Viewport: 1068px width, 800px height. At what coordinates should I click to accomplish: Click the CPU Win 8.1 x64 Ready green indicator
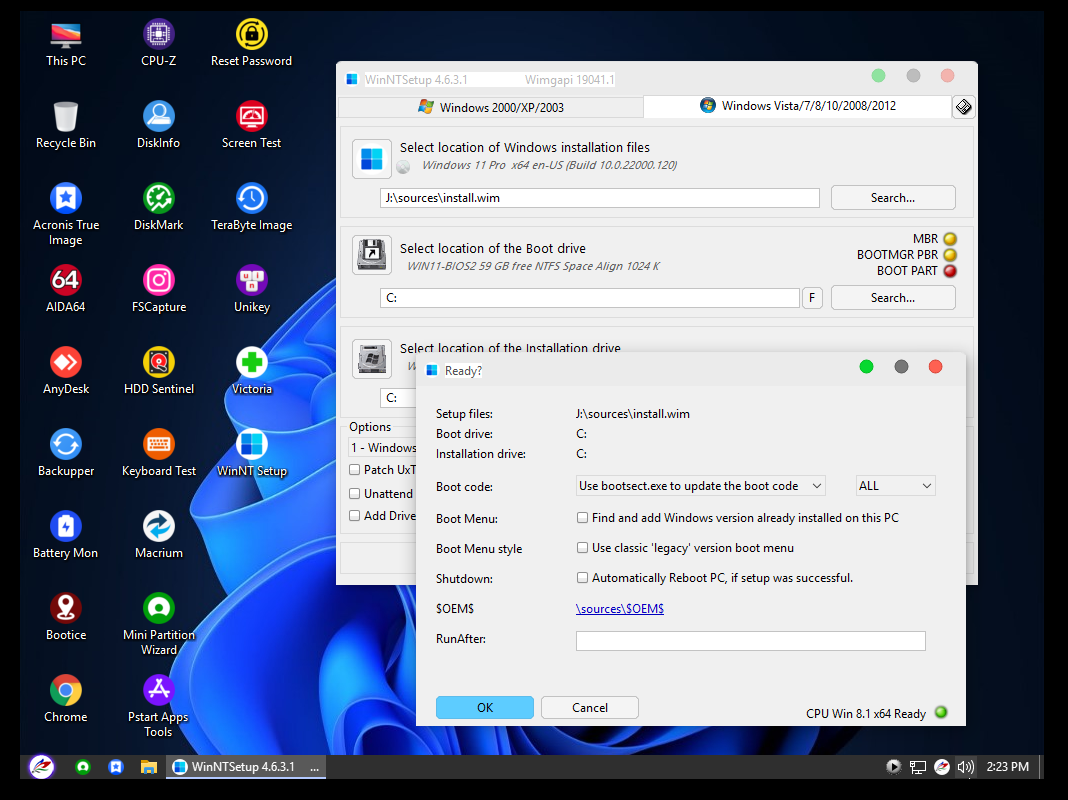[x=941, y=712]
